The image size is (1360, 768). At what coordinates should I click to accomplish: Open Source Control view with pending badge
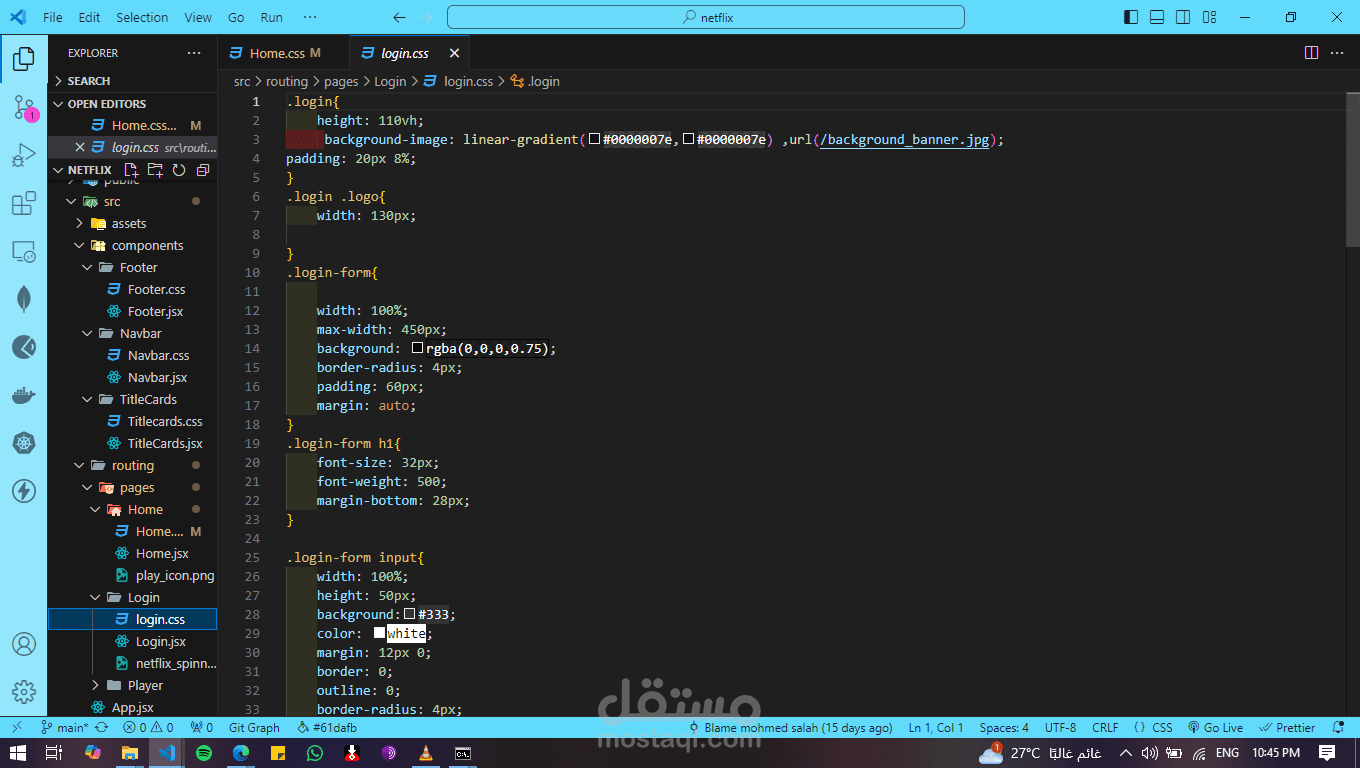coord(24,108)
